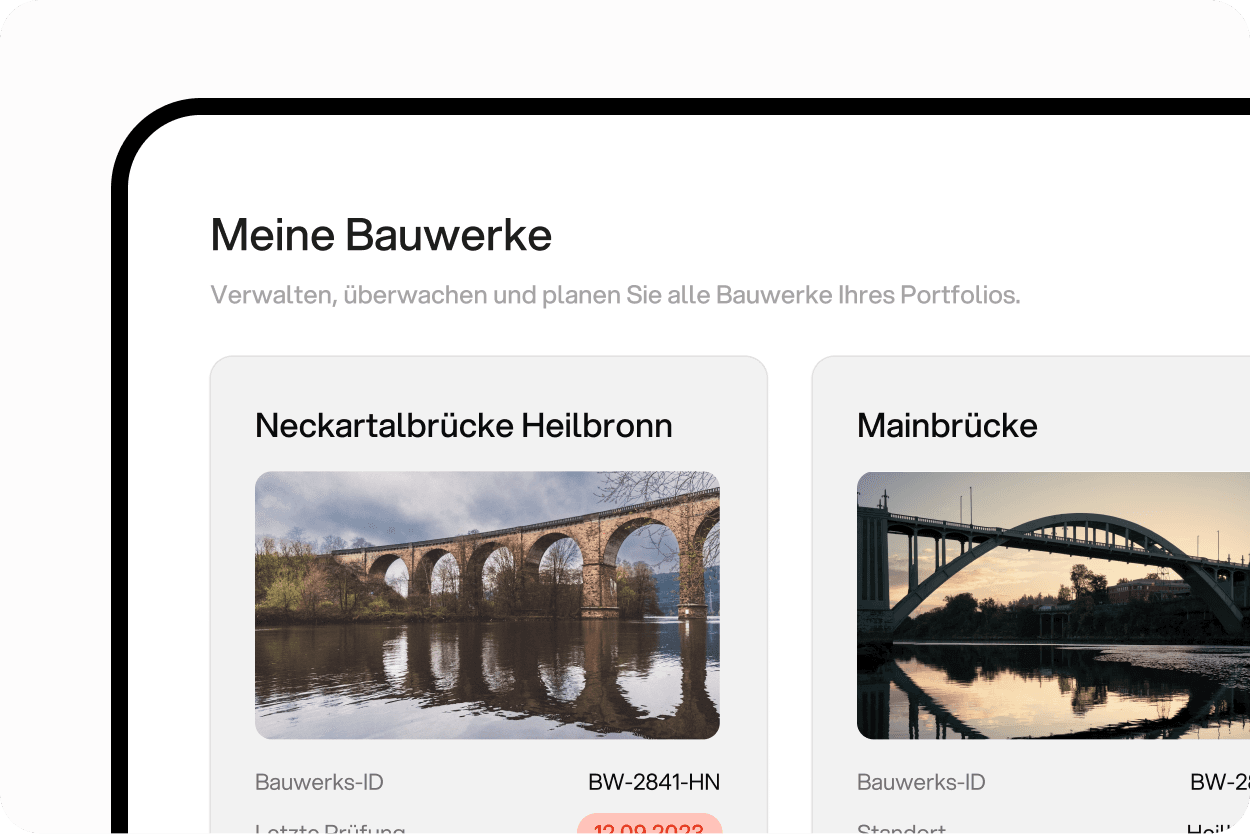
Task: Click the Standort label in Mainbrücke card
Action: pos(901,829)
